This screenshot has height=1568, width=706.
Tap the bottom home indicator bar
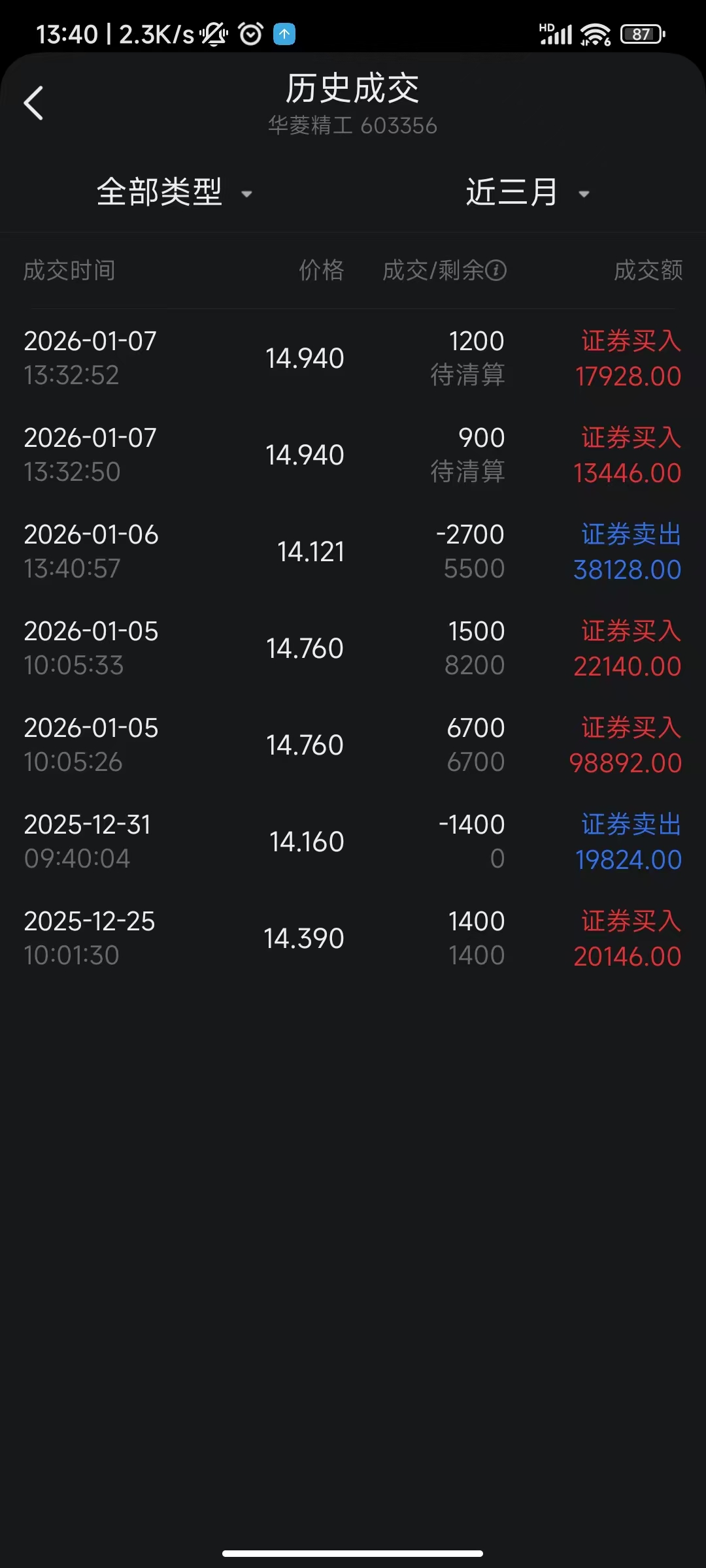coord(353,1553)
